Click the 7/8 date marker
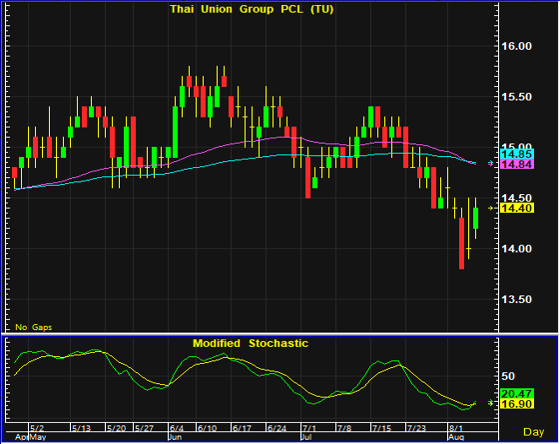560x444 pixels. [x=344, y=428]
